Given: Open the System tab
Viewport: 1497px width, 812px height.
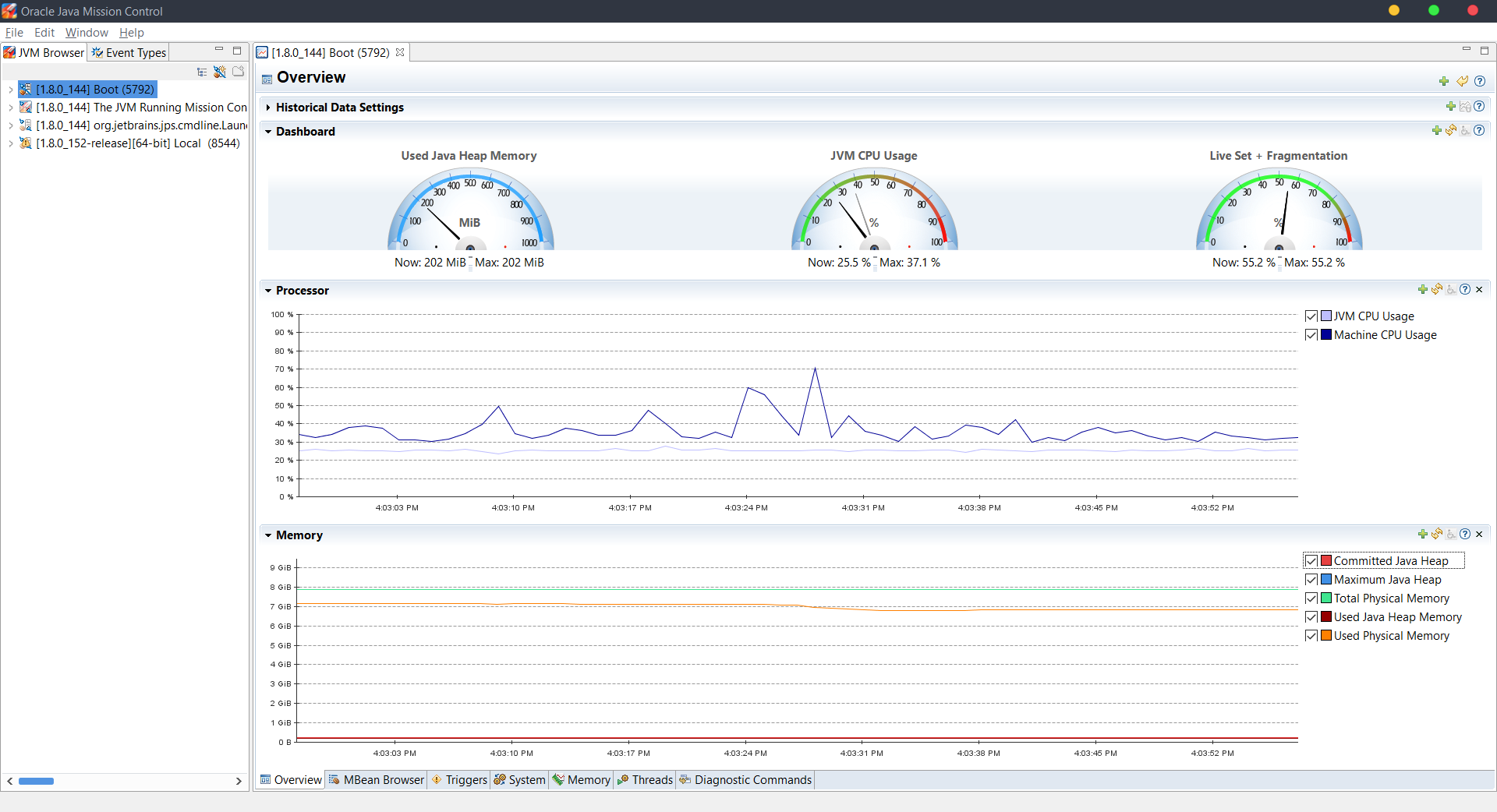Looking at the screenshot, I should [x=519, y=780].
